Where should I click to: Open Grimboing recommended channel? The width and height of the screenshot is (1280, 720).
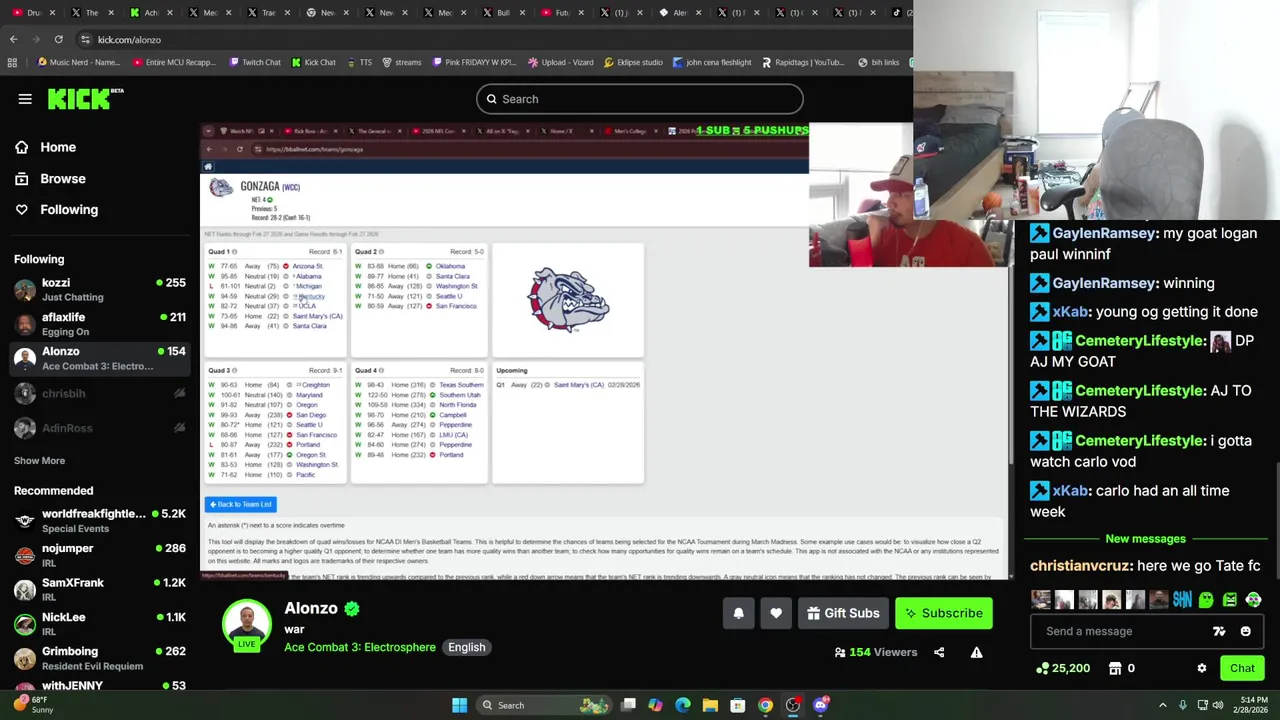100,658
